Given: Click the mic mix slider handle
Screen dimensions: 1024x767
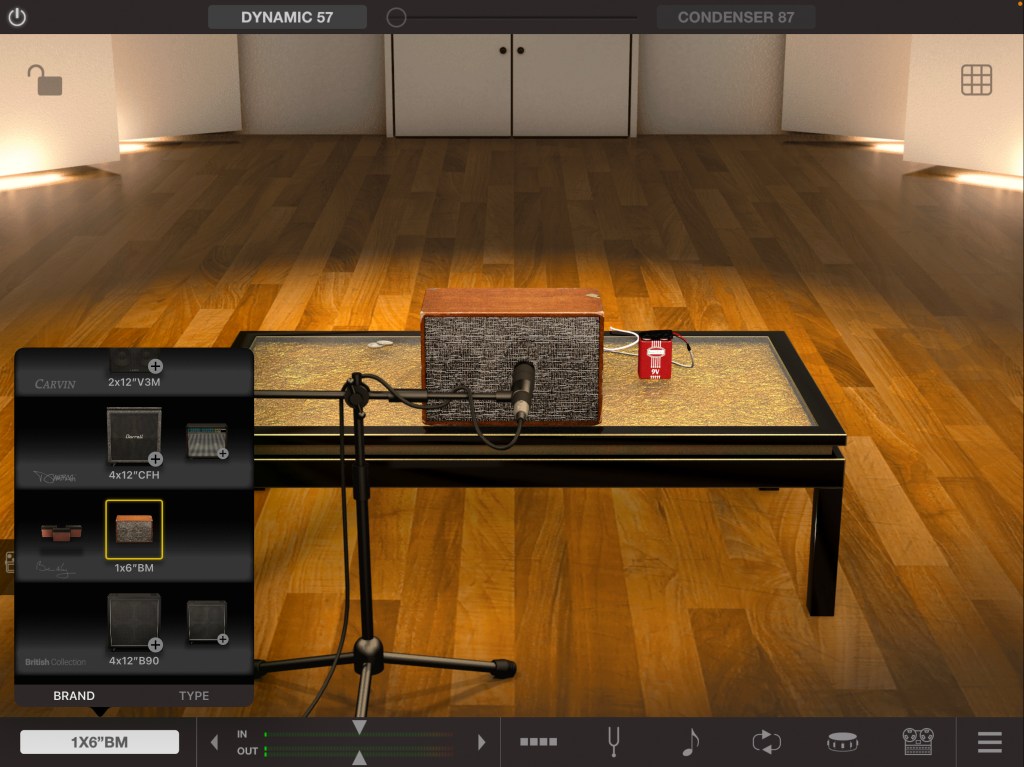Looking at the screenshot, I should 397,17.
